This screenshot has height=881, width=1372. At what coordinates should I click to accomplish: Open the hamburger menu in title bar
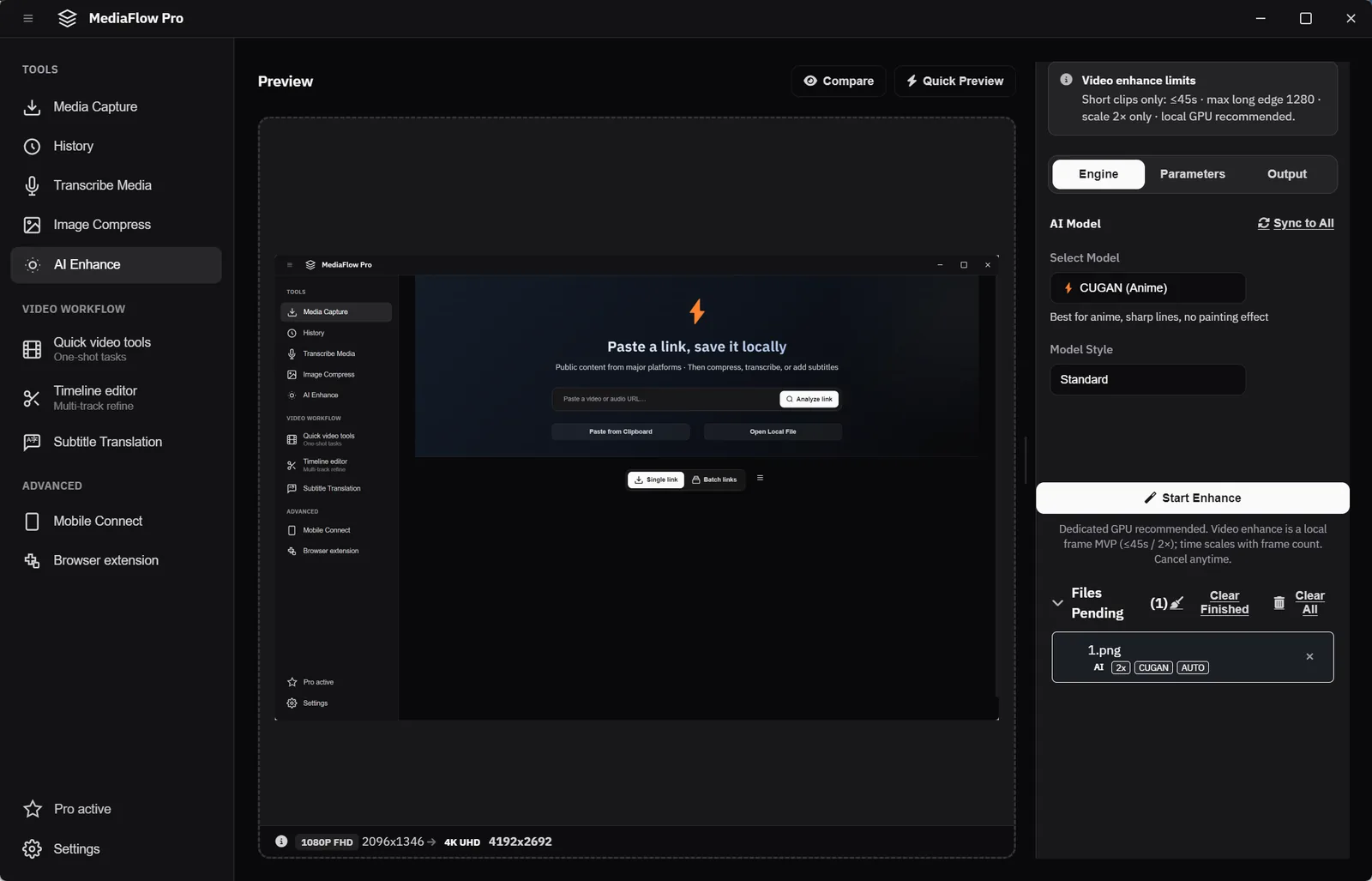point(28,18)
